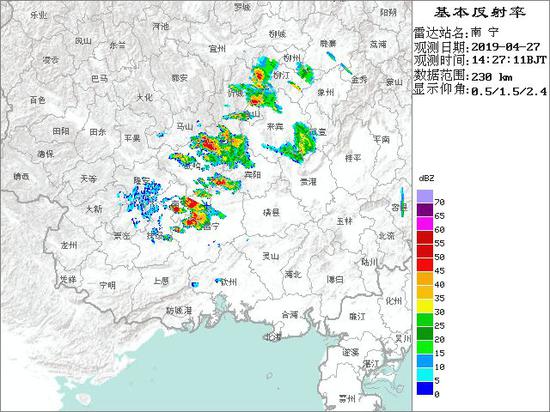Click the 百色 city label on the map

pos(38,100)
